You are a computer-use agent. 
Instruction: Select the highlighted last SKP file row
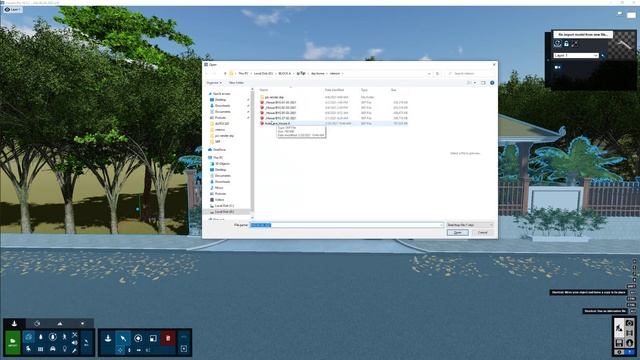(334, 123)
